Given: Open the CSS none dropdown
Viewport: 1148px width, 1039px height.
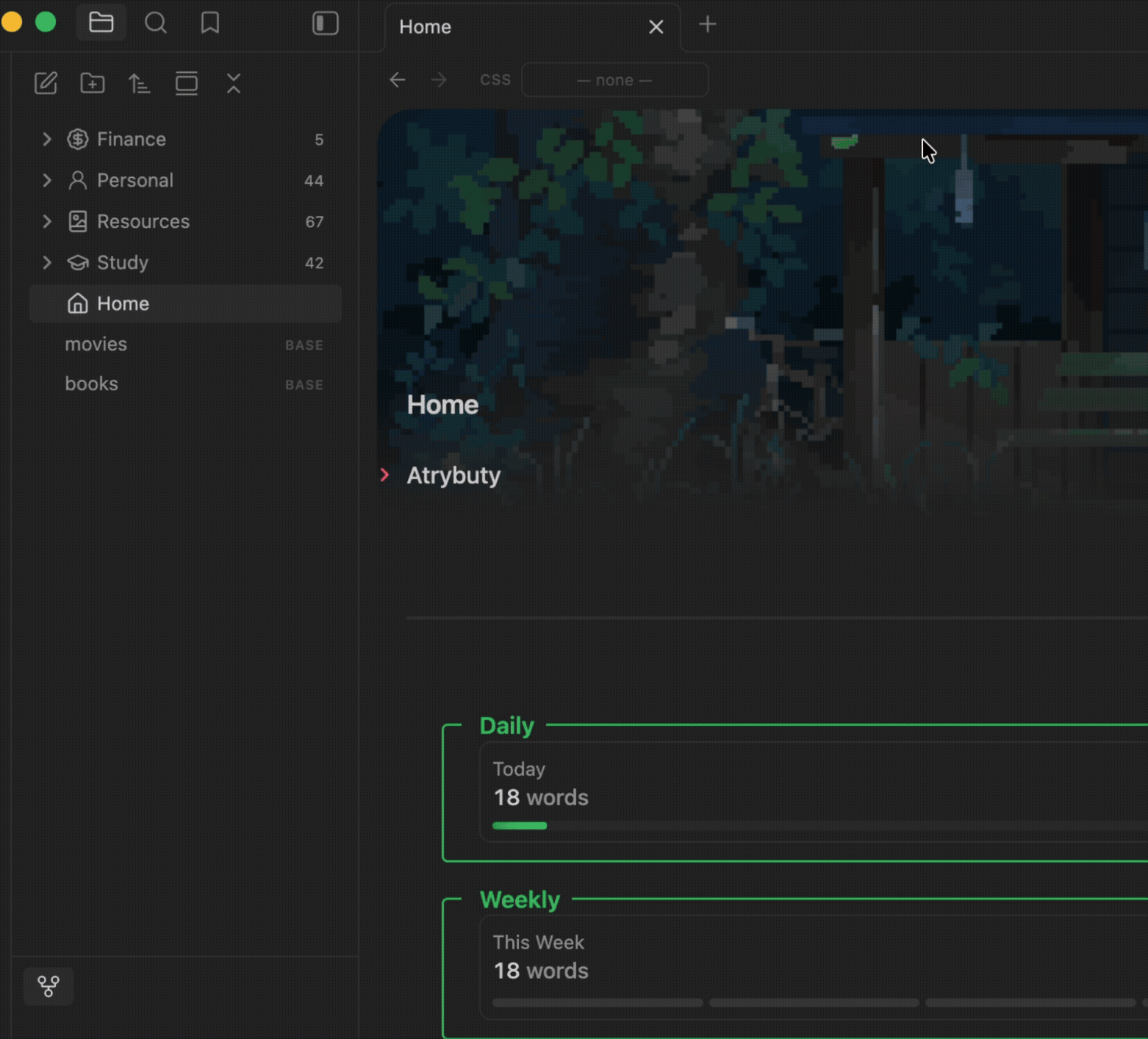Looking at the screenshot, I should click(615, 80).
